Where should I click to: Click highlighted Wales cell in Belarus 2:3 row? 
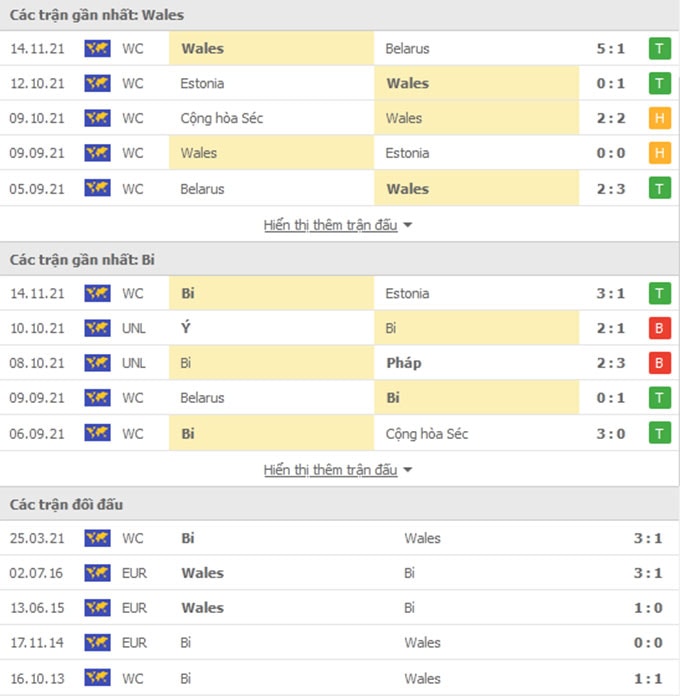click(477, 189)
